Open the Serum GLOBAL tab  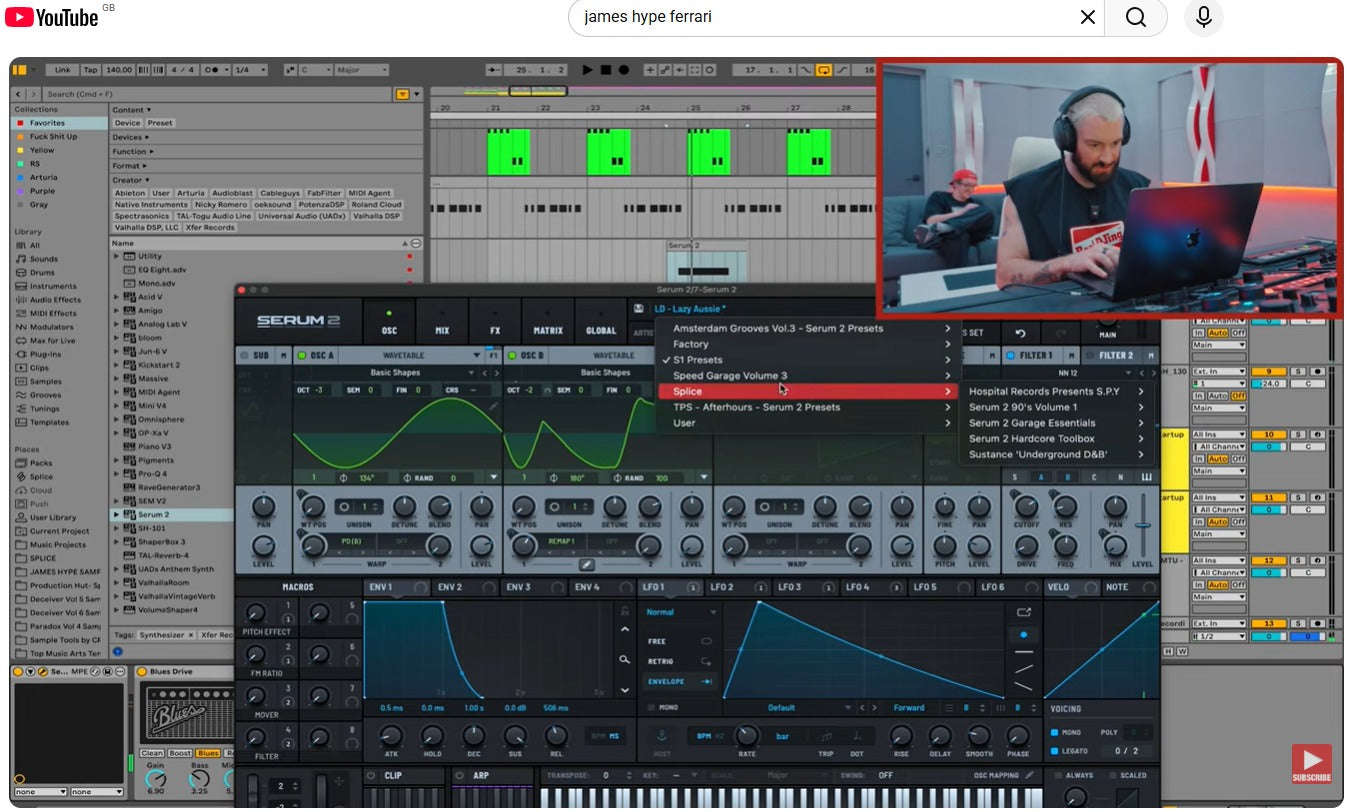[x=601, y=323]
